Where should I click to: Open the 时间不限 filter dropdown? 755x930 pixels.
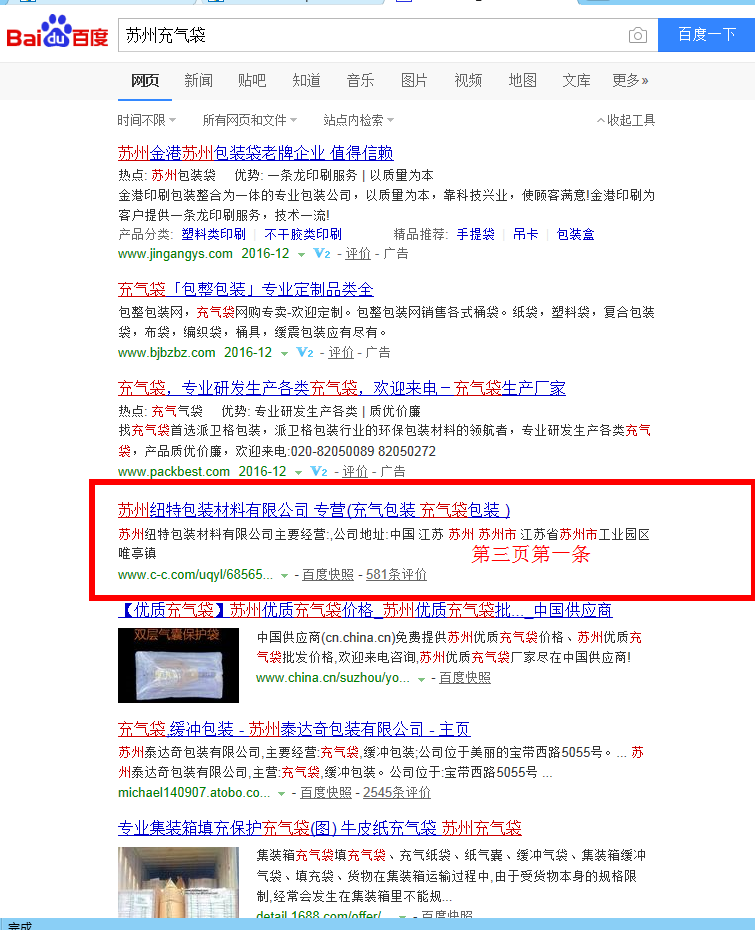(146, 120)
